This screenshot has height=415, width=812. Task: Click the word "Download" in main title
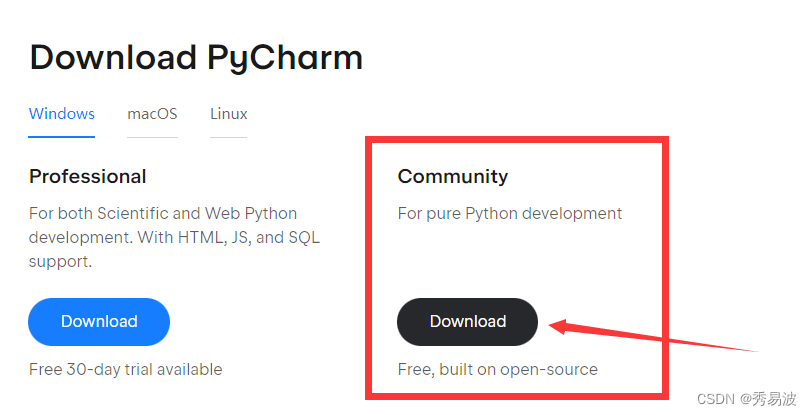coord(111,57)
